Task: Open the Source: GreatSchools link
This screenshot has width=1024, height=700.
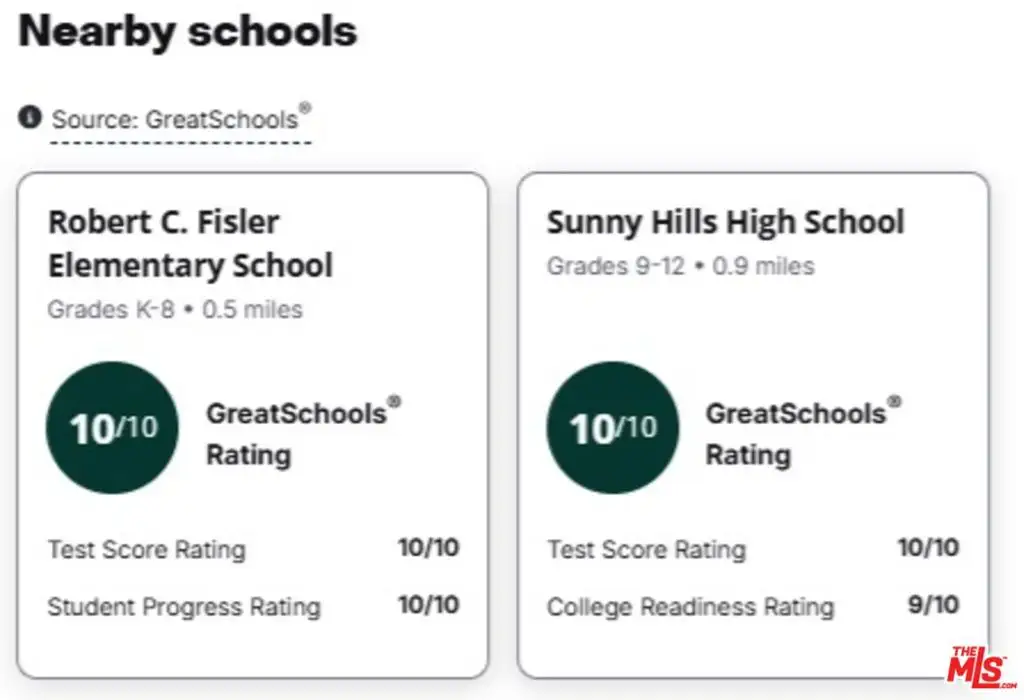Action: tap(181, 119)
